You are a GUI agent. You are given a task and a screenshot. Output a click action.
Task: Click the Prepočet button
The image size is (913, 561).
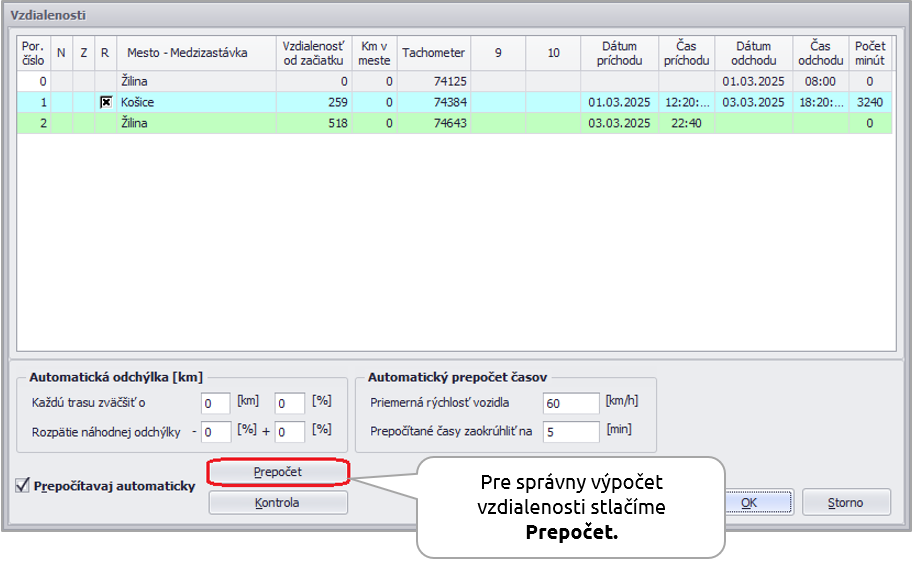click(x=277, y=471)
